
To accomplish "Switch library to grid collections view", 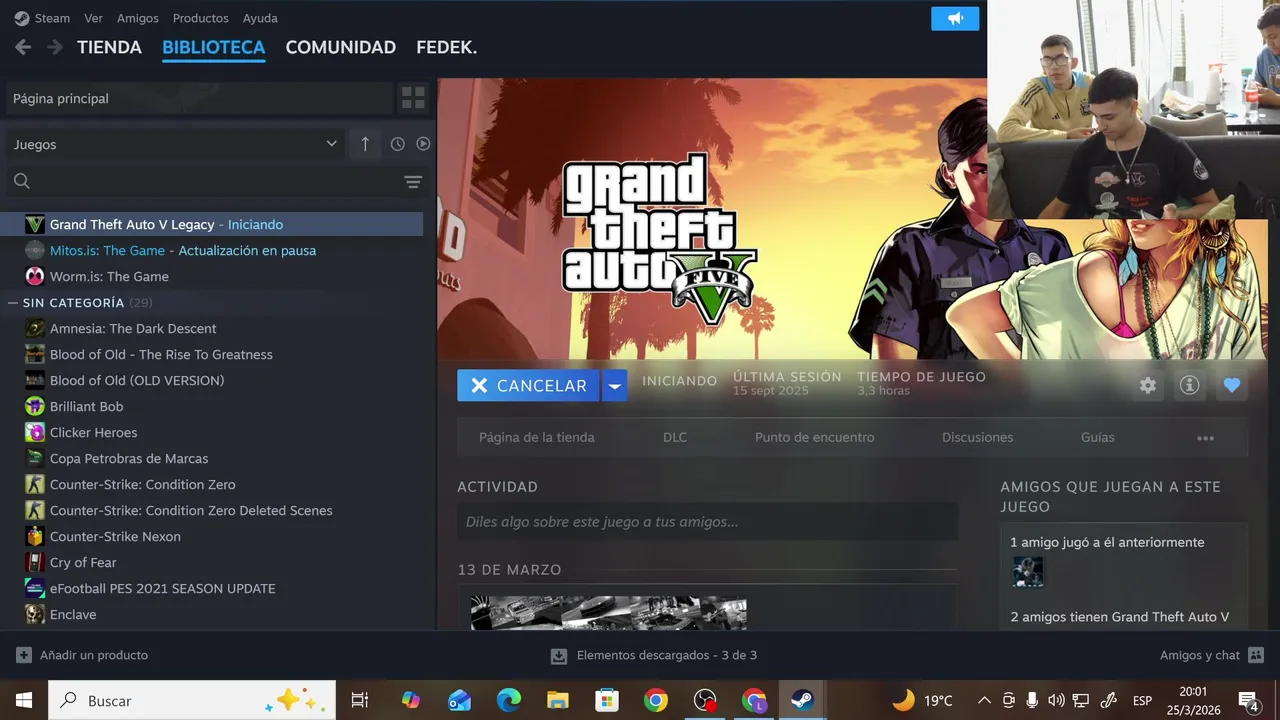I will [x=413, y=98].
